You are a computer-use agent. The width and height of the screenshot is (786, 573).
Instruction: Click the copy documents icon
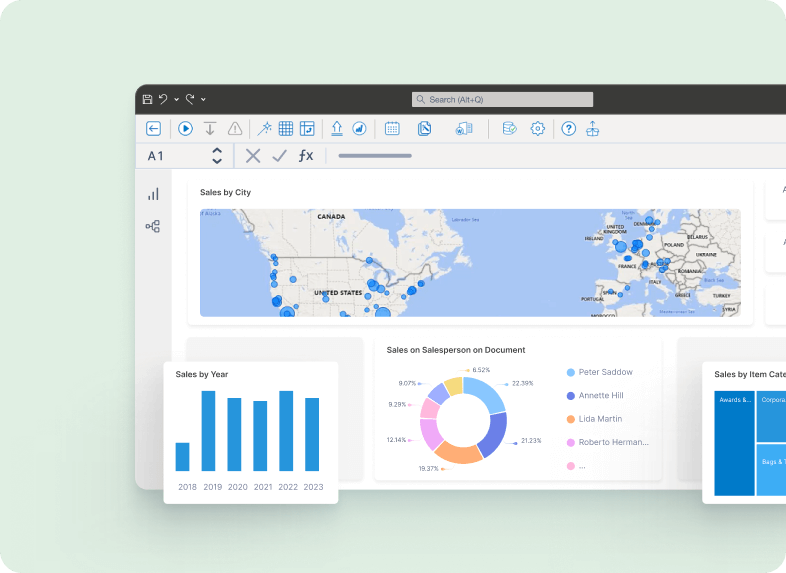[x=424, y=129]
